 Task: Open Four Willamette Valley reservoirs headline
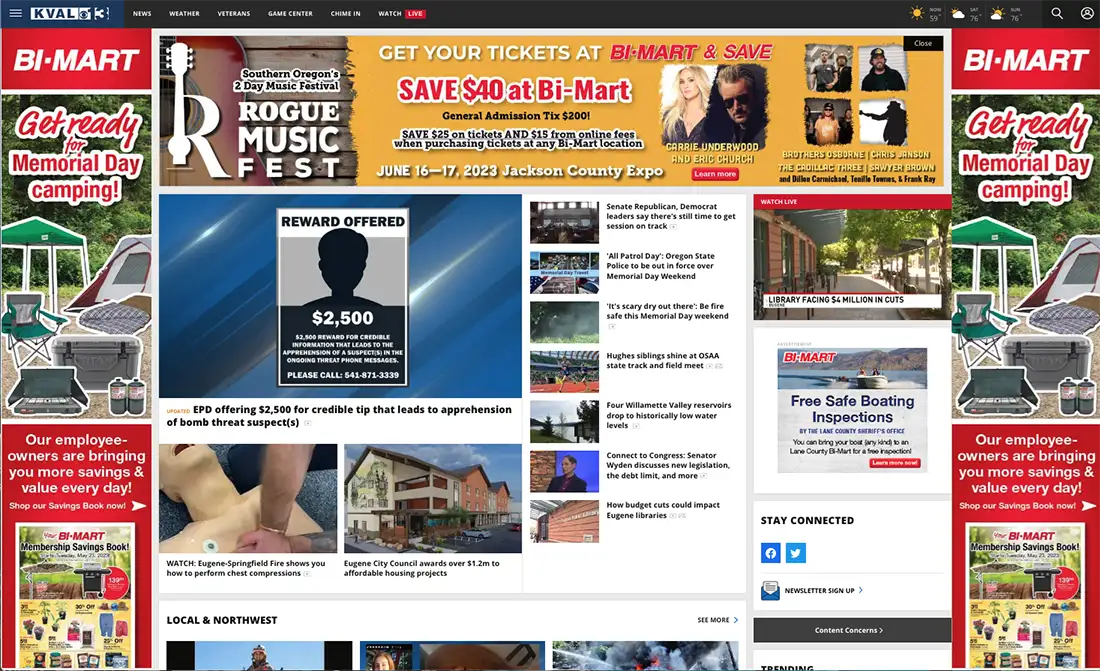pos(669,416)
